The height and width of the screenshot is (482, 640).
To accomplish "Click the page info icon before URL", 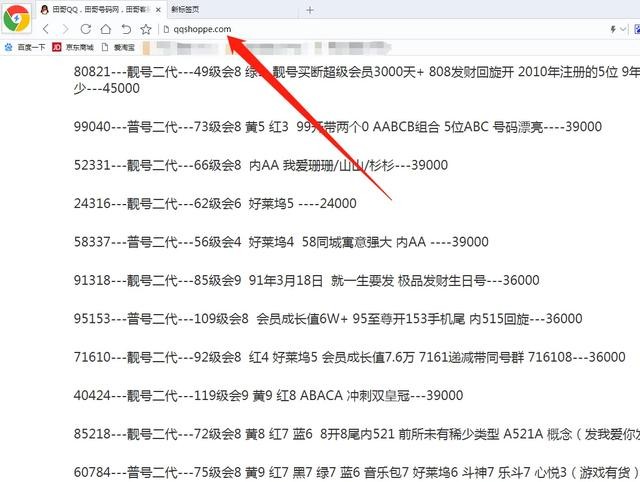I will click(x=166, y=30).
